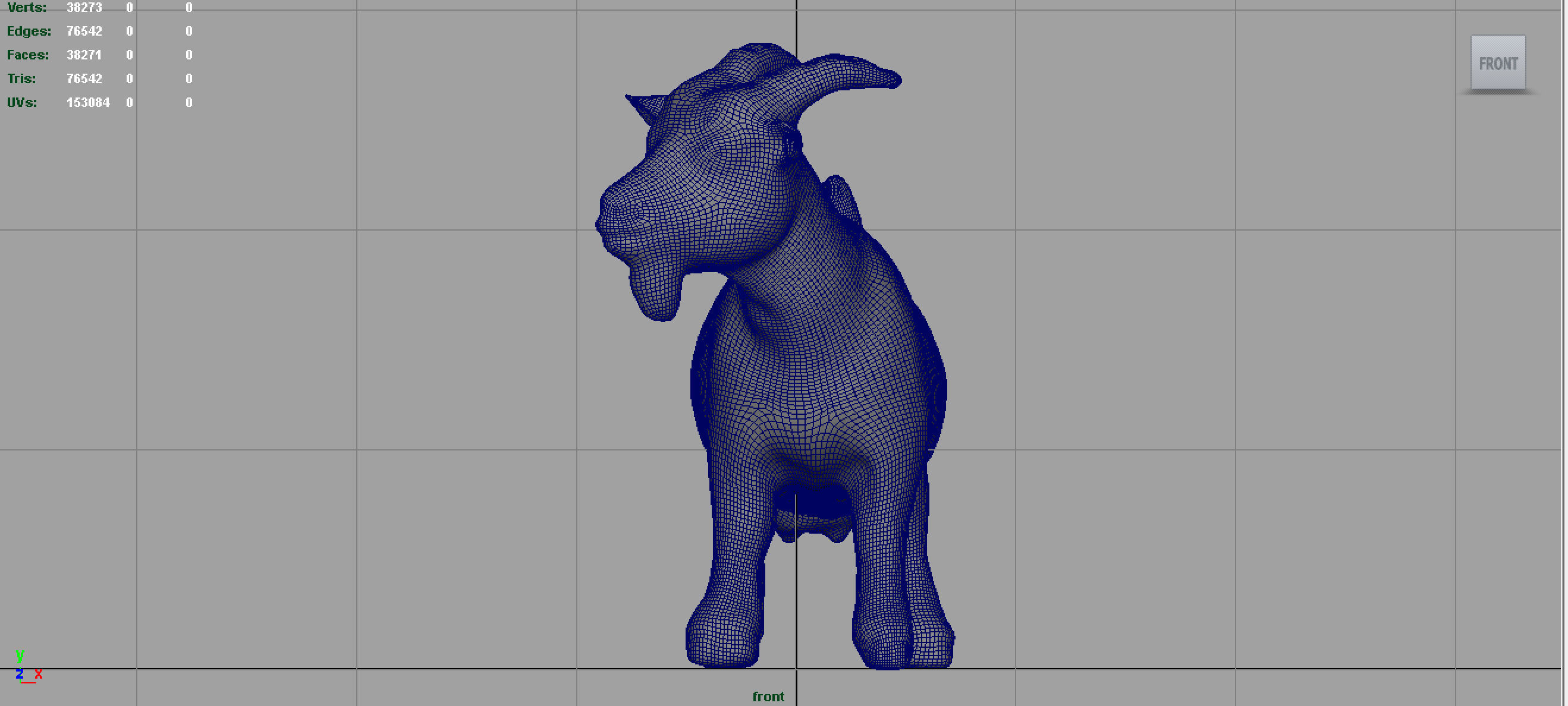Click the 'front' camera name label
The height and width of the screenshot is (706, 1568).
(x=768, y=697)
